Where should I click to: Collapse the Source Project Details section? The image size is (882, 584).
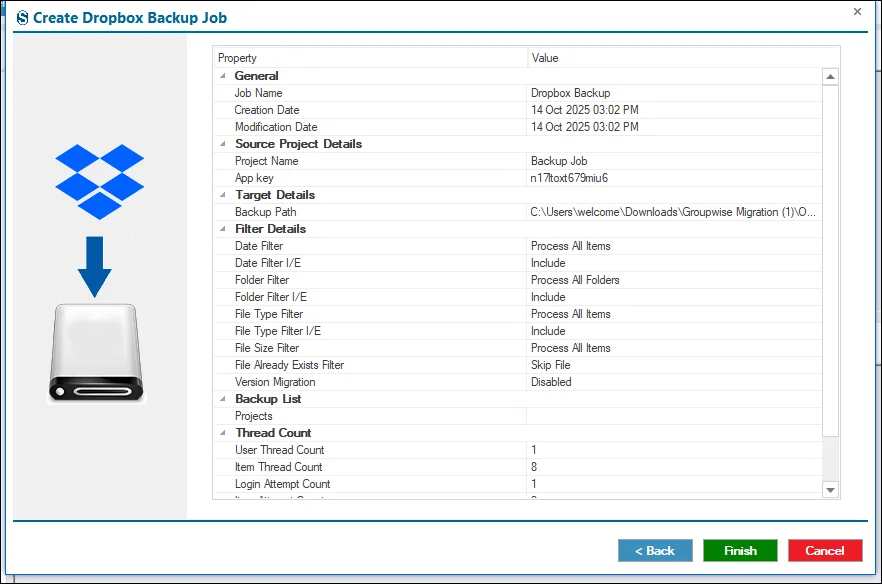click(223, 144)
